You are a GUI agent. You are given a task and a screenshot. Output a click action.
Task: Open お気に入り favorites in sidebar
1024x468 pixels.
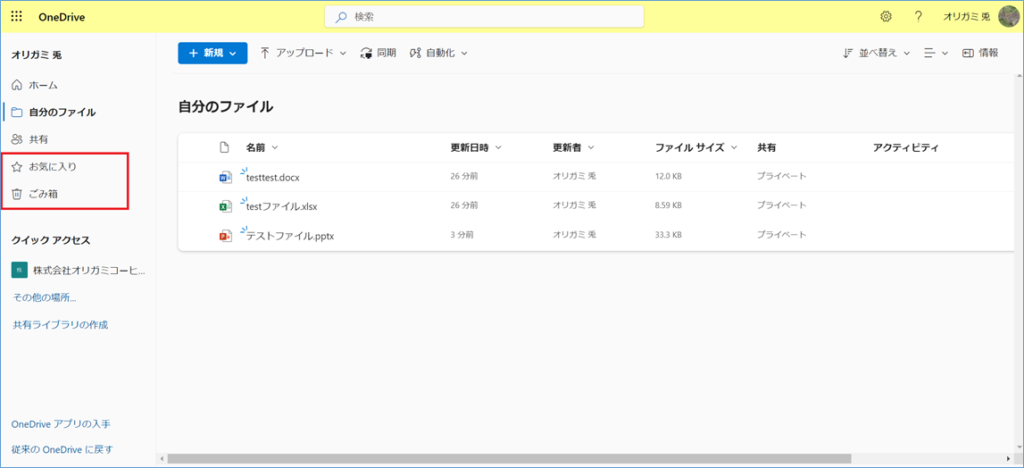52,166
